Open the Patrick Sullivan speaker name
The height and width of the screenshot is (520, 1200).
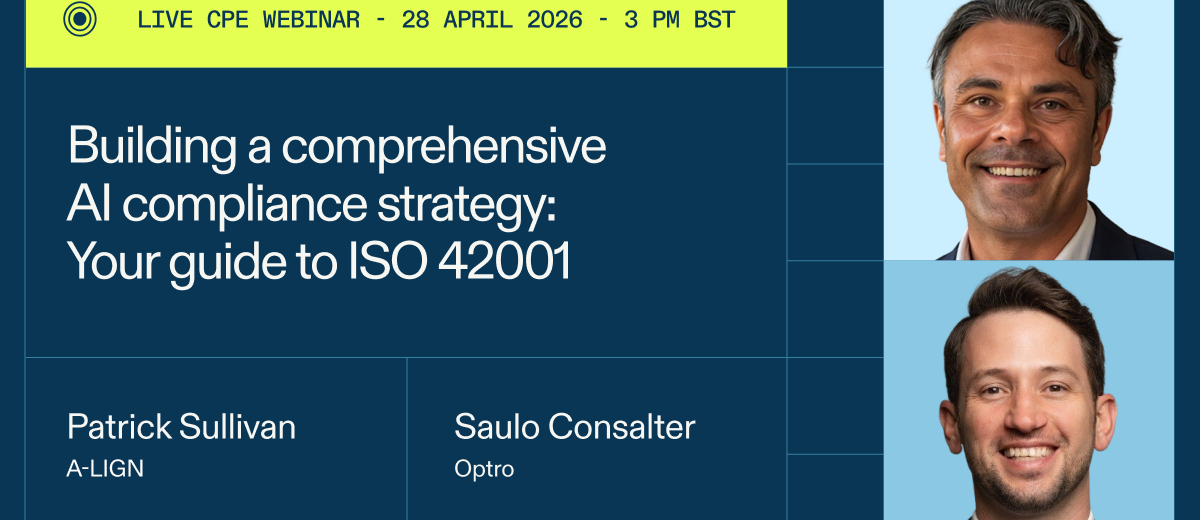tap(181, 427)
